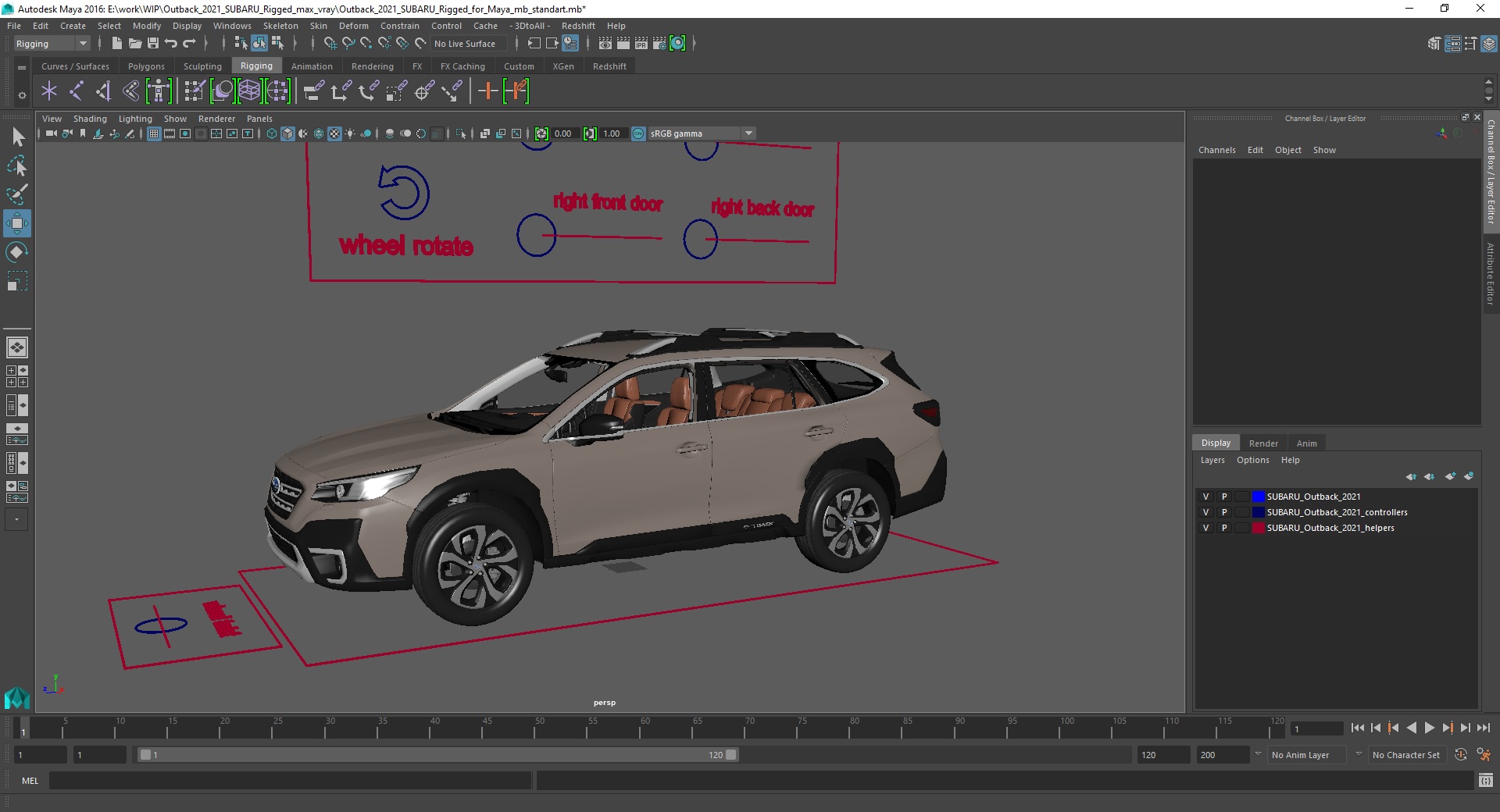Select the Create Joints tool on Rigging shelf

coord(76,91)
